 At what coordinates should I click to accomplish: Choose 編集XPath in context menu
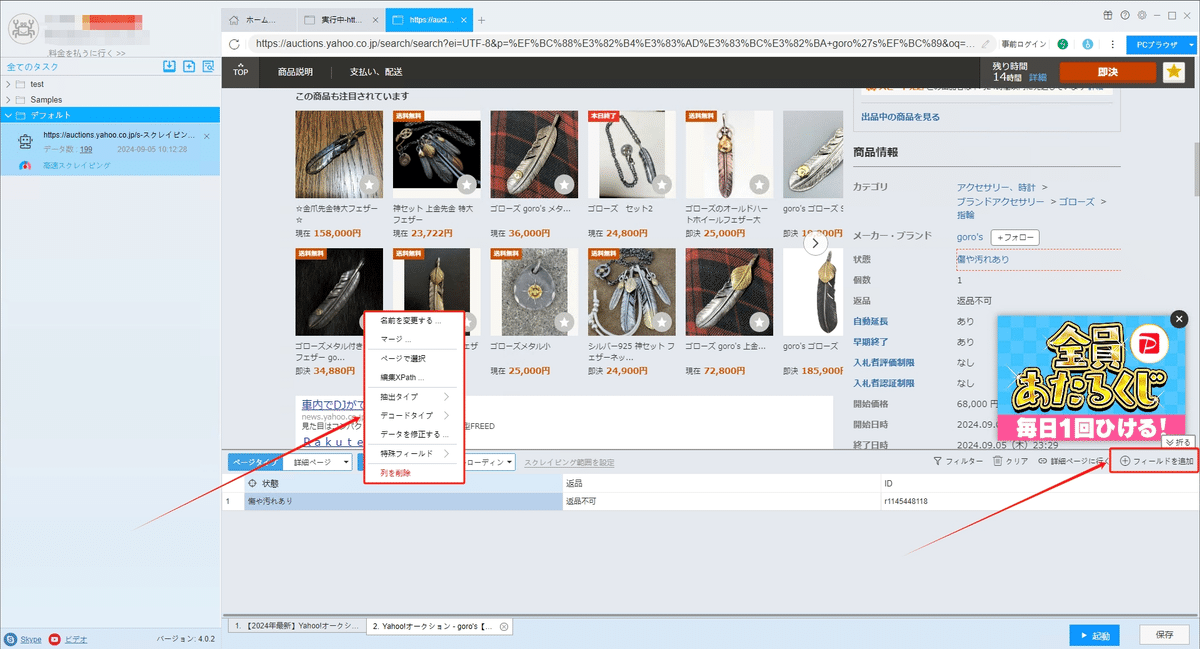point(412,378)
